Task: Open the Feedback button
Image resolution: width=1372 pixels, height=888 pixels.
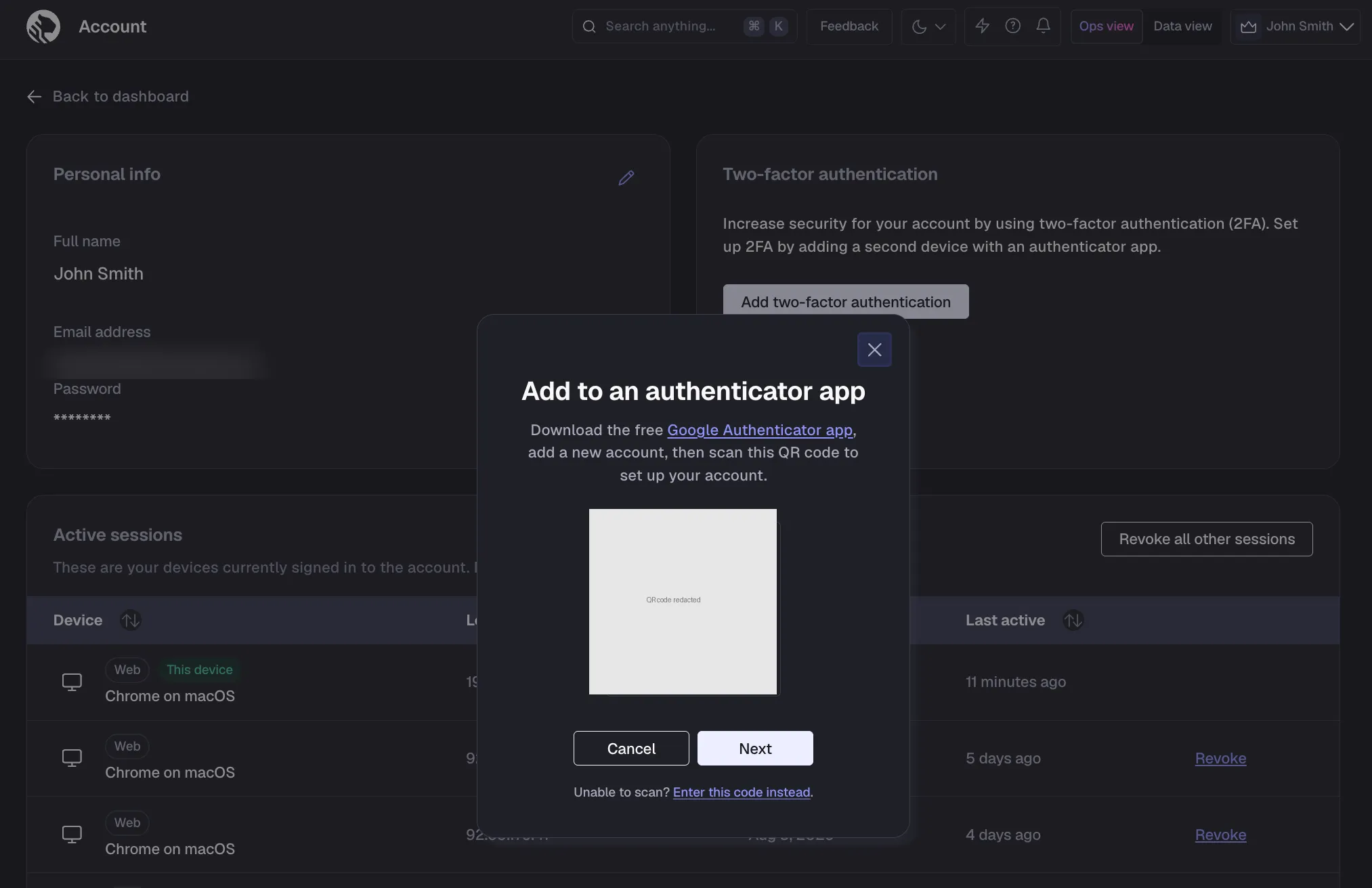Action: 849,26
